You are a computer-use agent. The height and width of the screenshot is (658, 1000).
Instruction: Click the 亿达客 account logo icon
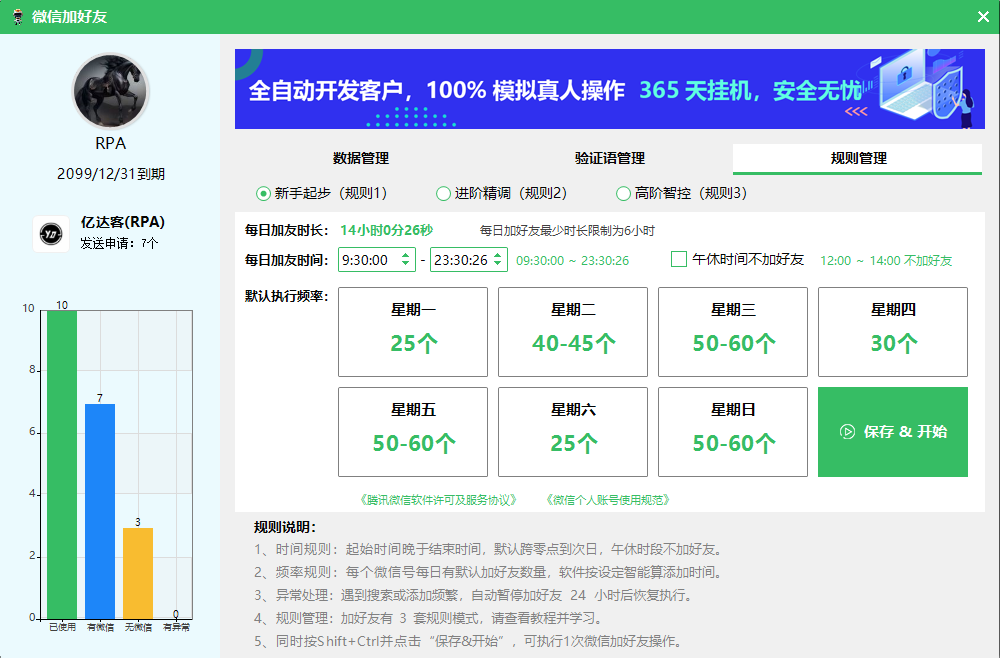51,234
